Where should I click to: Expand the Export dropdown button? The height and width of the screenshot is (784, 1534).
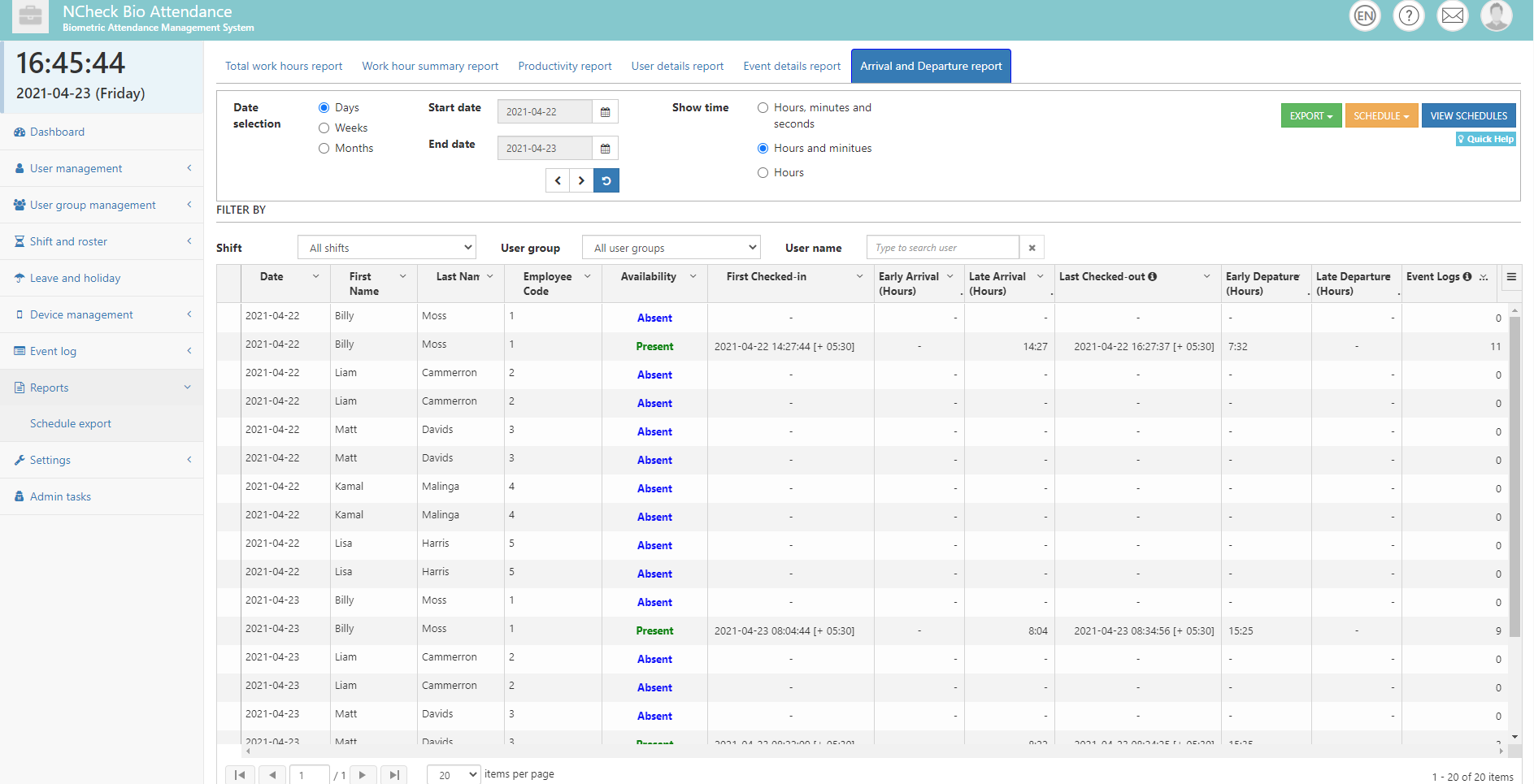coord(1310,116)
